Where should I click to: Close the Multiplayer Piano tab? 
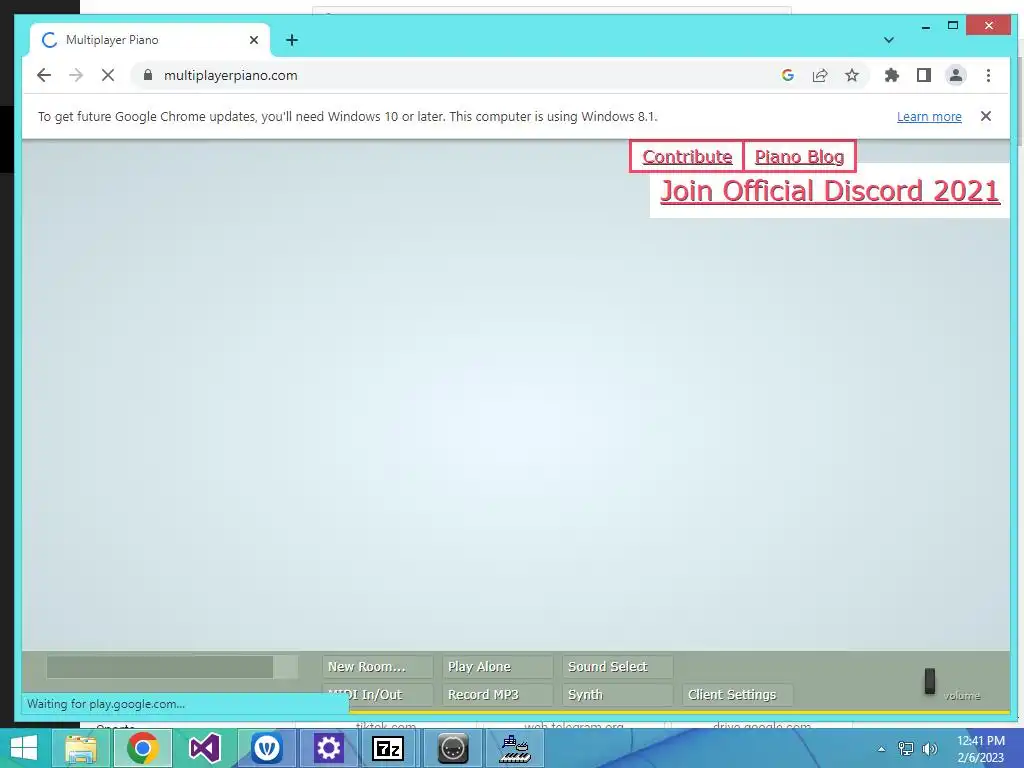pos(254,40)
